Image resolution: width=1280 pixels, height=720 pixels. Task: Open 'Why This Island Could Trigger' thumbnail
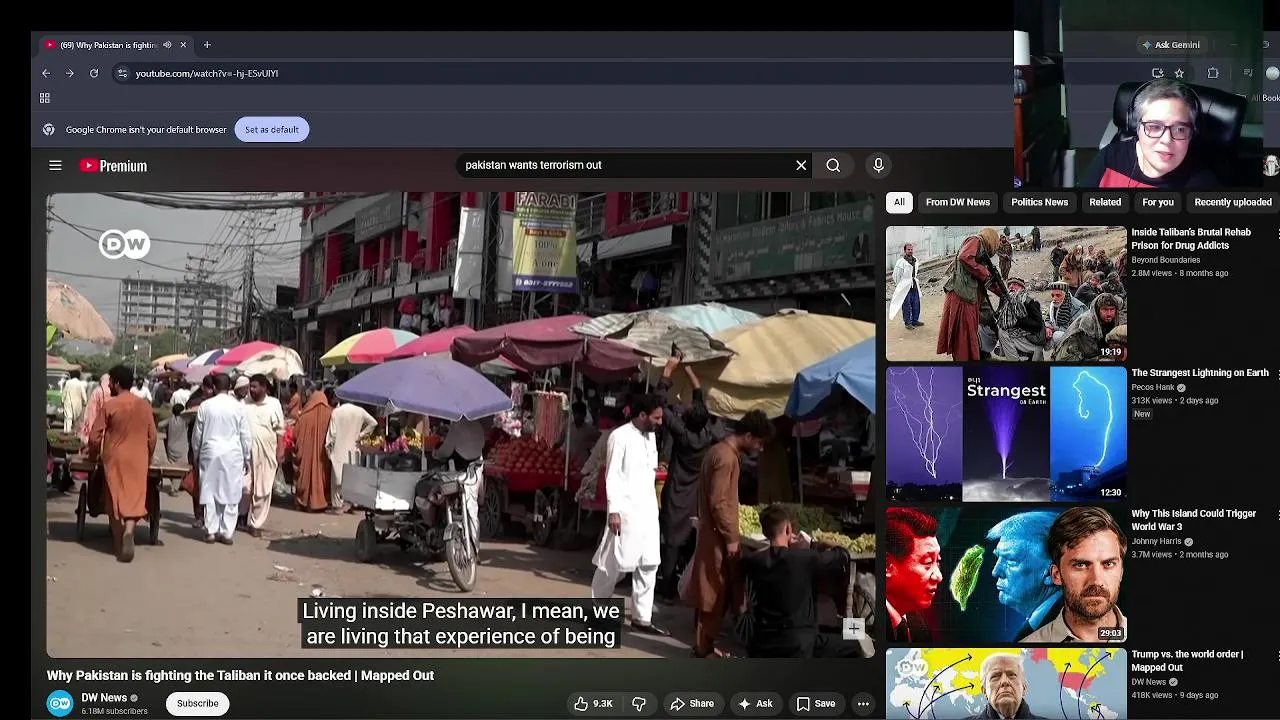[x=1006, y=575]
